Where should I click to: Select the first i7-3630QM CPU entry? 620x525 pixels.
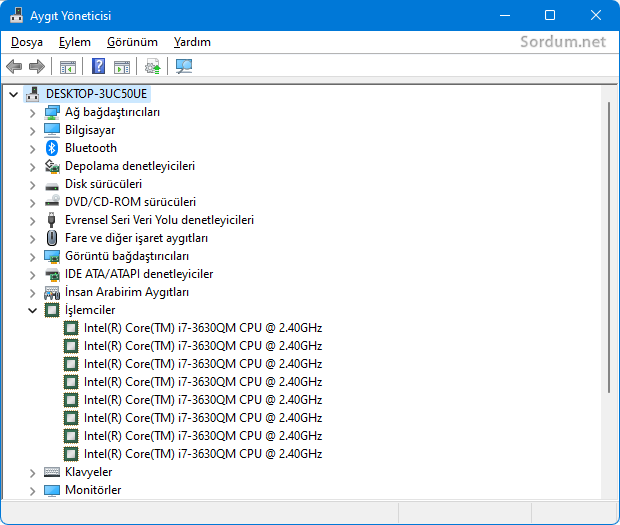(x=203, y=328)
